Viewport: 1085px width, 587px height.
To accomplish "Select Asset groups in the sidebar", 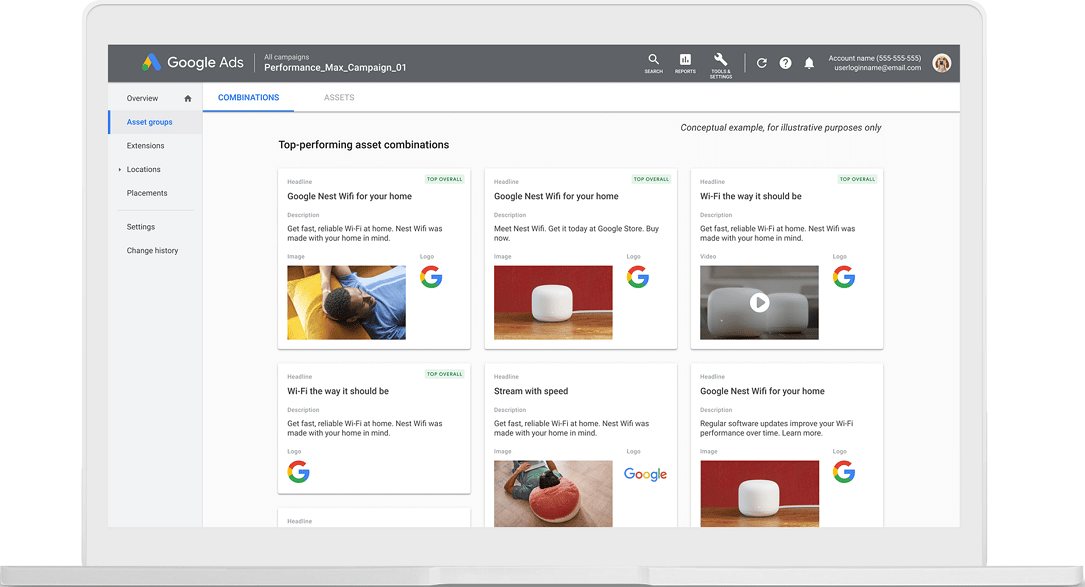I will pos(149,122).
